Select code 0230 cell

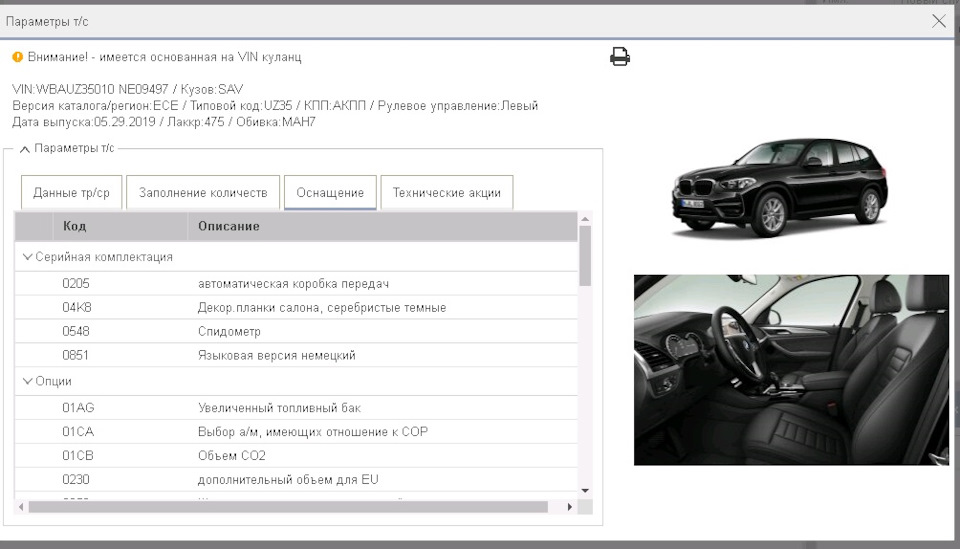coord(76,479)
